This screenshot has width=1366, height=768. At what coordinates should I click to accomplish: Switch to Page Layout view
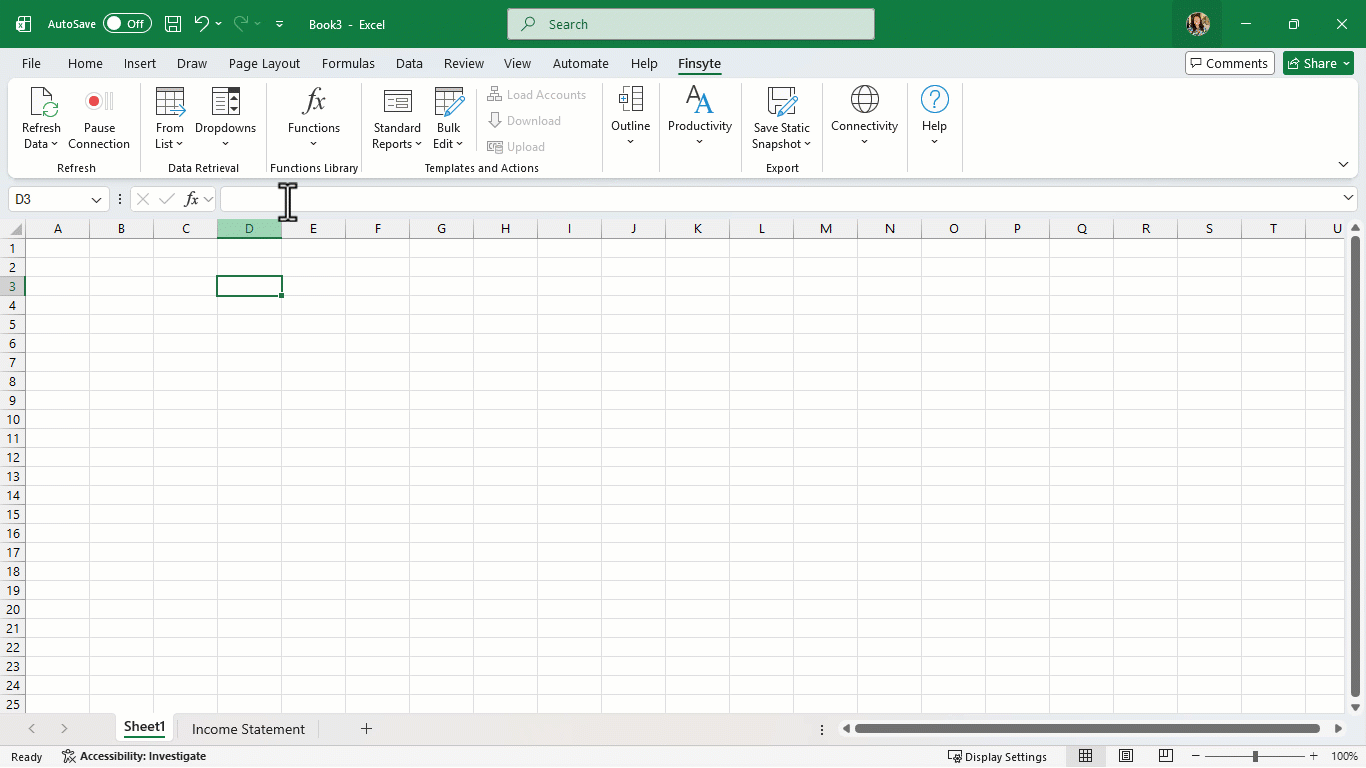click(x=1126, y=756)
